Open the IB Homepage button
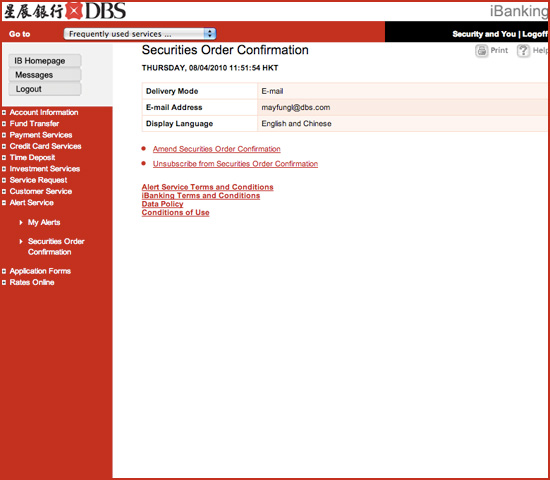This screenshot has width=550, height=480. pos(45,61)
